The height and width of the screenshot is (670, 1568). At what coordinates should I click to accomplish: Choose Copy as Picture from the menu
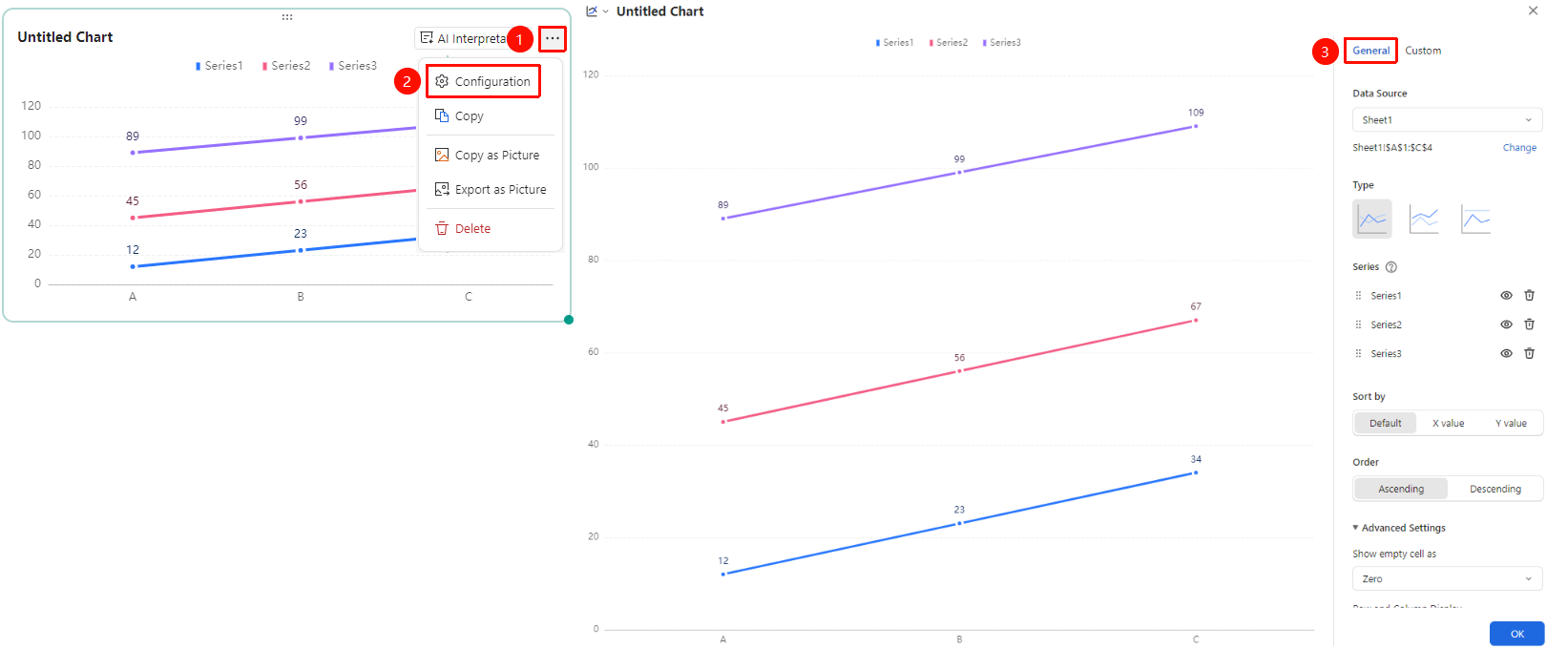[491, 156]
